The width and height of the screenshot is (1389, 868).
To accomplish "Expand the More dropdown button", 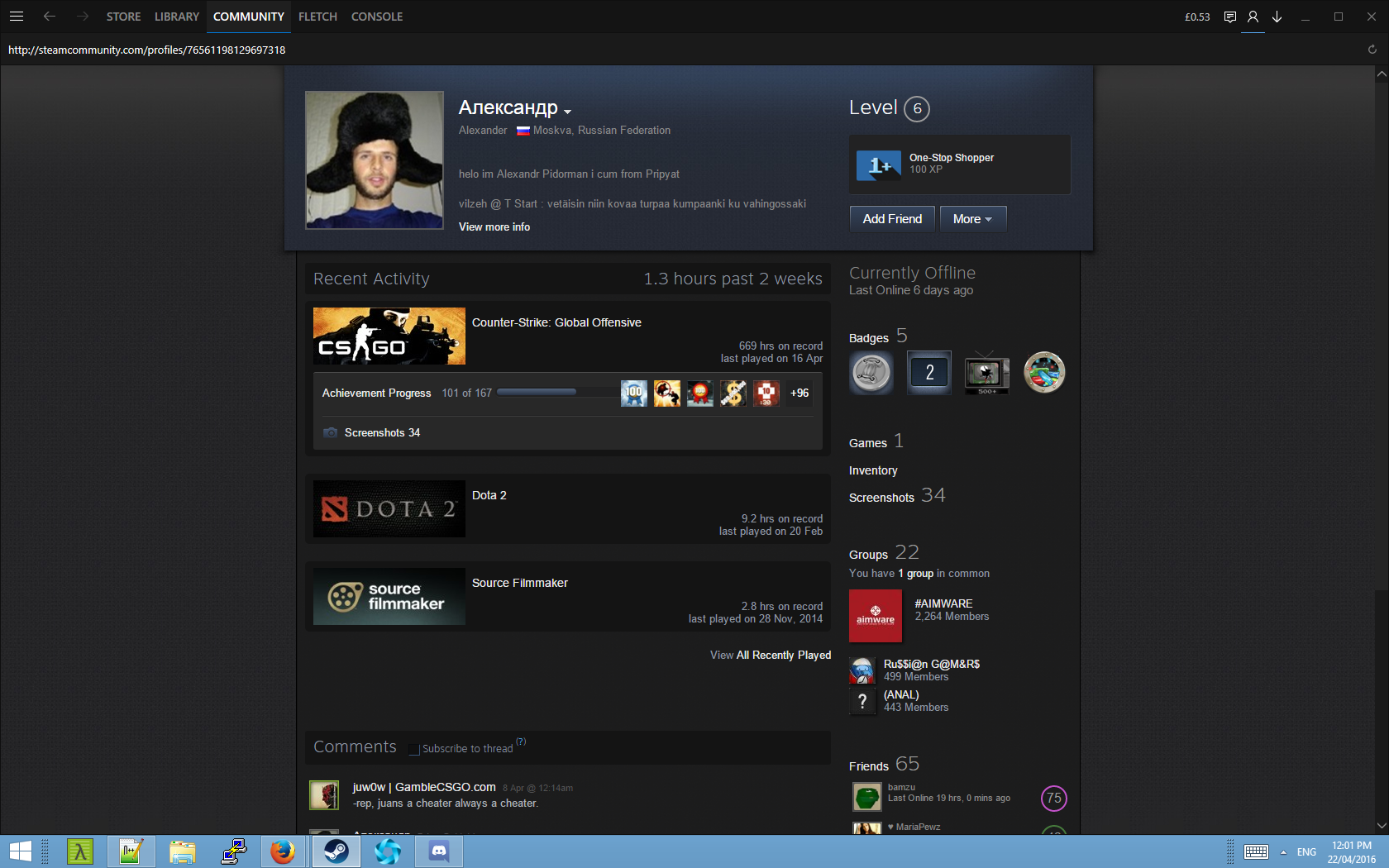I will pos(972,219).
